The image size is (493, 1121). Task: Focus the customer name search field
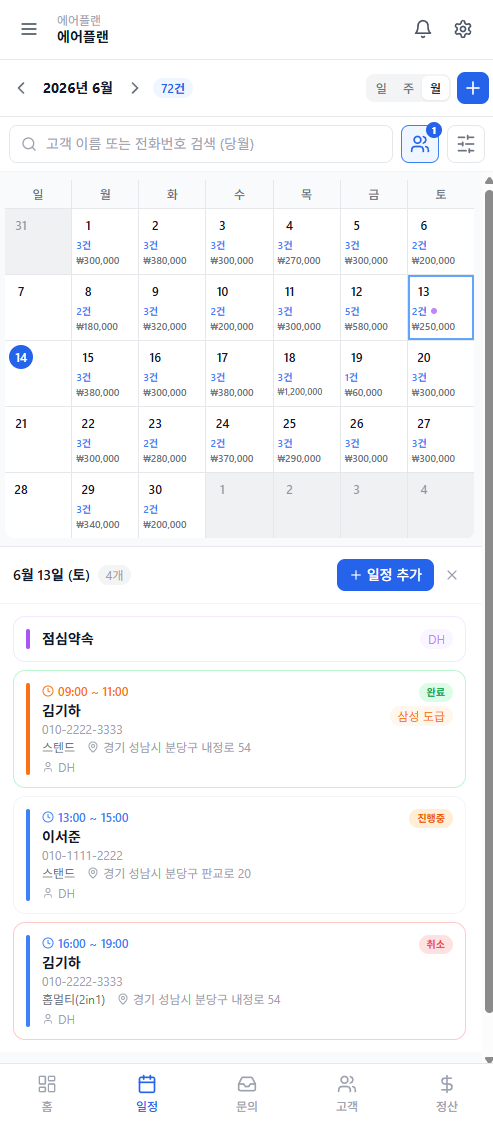click(201, 144)
